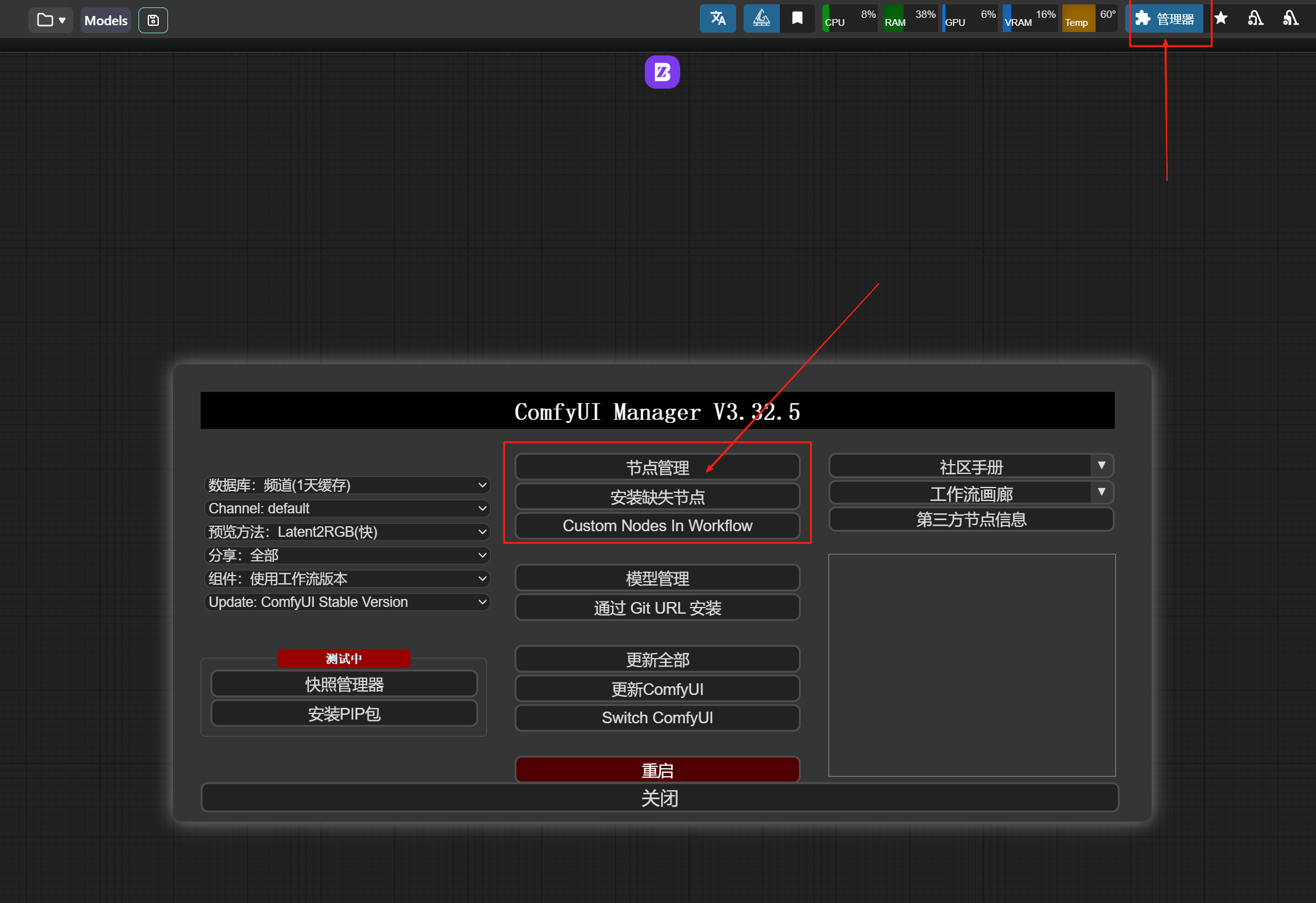Image resolution: width=1316 pixels, height=903 pixels.
Task: Expand the 社区手册 dropdown arrow
Action: pyautogui.click(x=1102, y=466)
